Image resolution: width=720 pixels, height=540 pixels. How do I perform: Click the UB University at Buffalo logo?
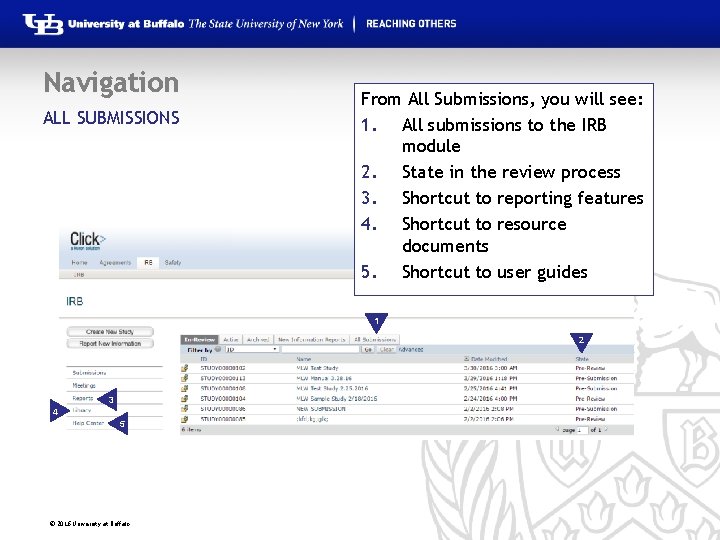(43, 24)
